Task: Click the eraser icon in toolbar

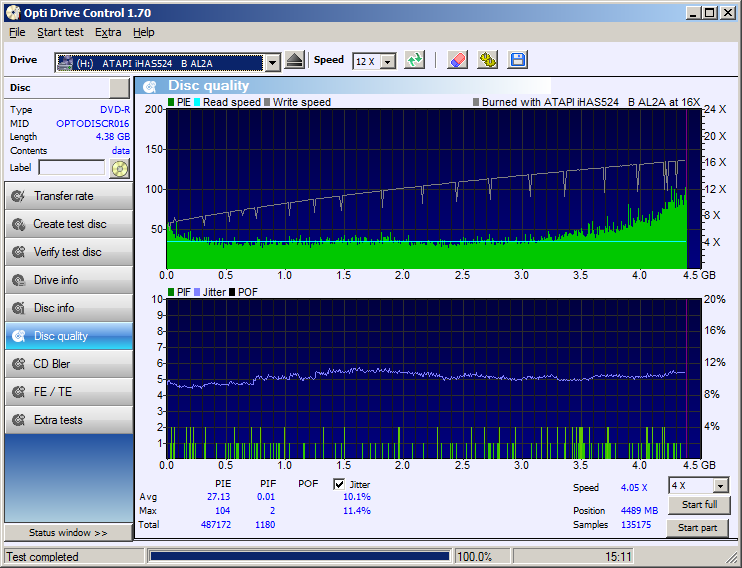Action: click(x=458, y=60)
